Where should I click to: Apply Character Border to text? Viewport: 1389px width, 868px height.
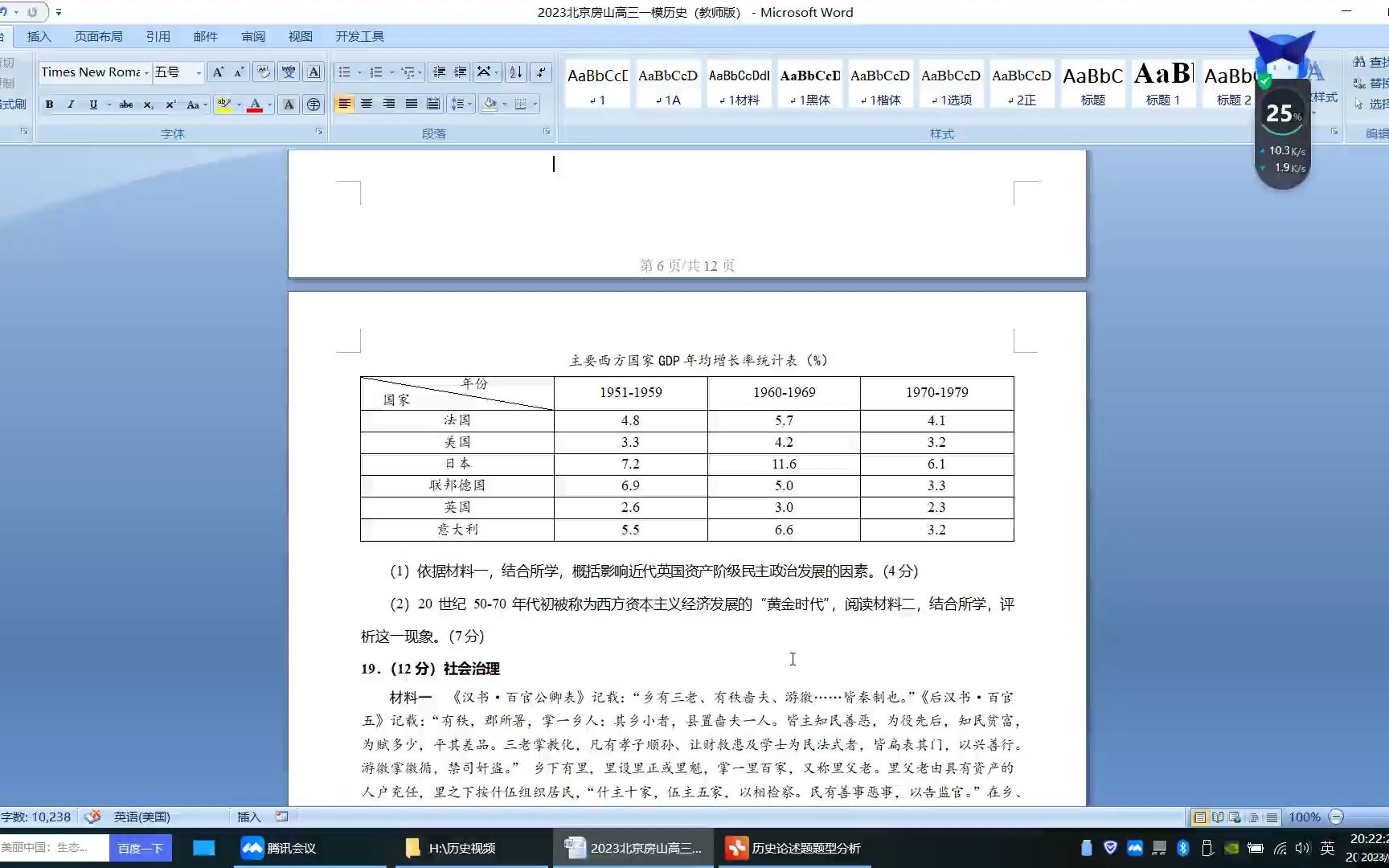click(314, 72)
